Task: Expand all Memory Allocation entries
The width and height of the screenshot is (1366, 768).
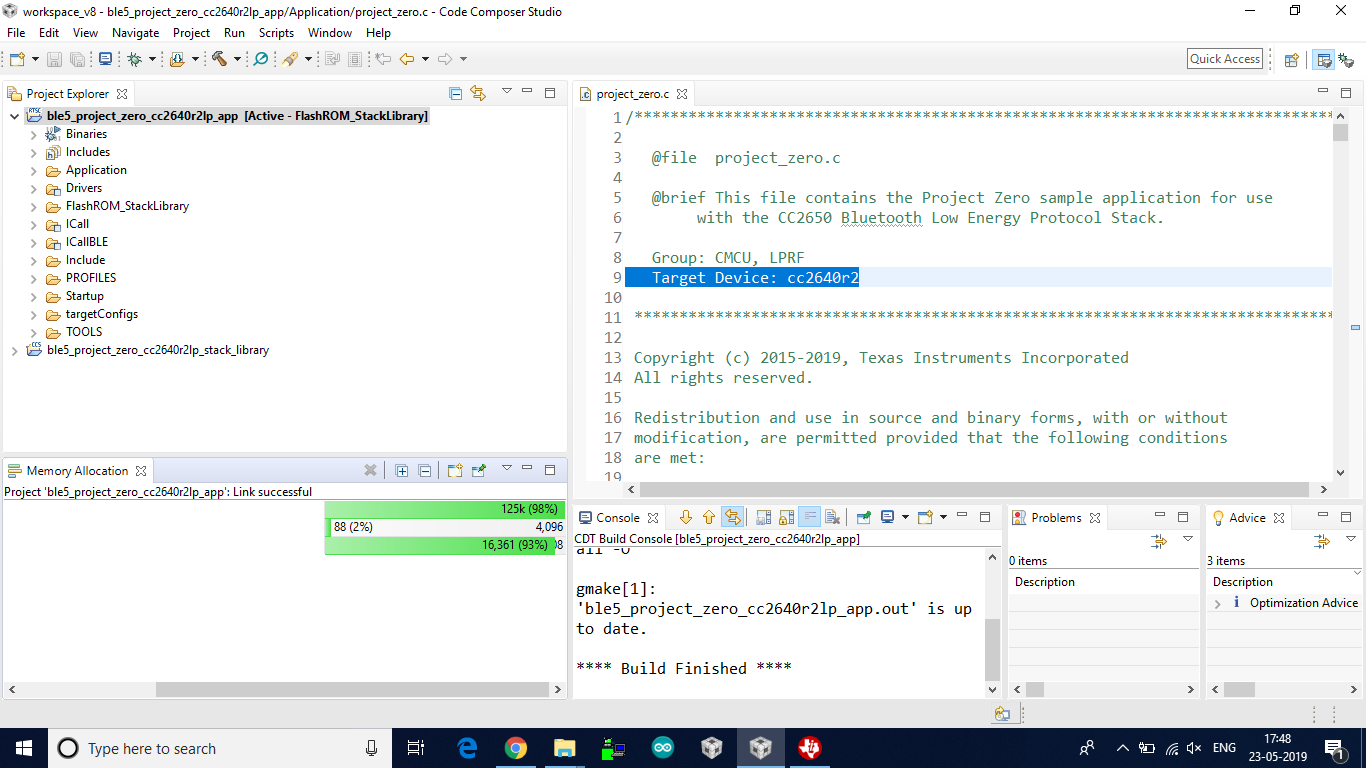Action: click(402, 470)
